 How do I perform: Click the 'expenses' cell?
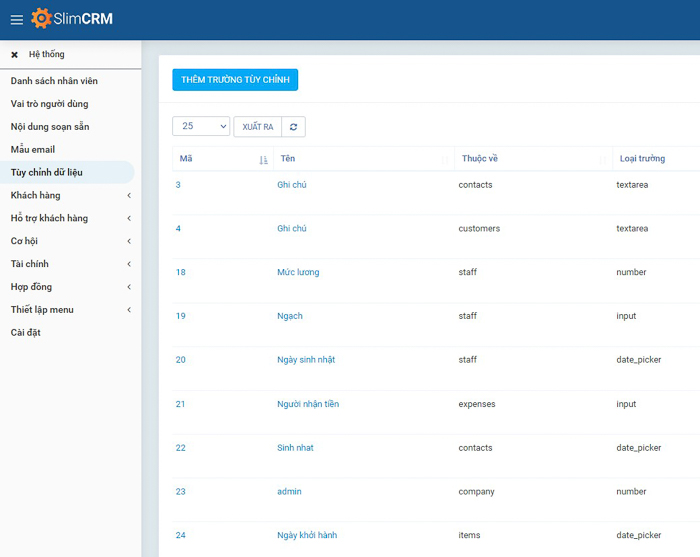pyautogui.click(x=477, y=404)
